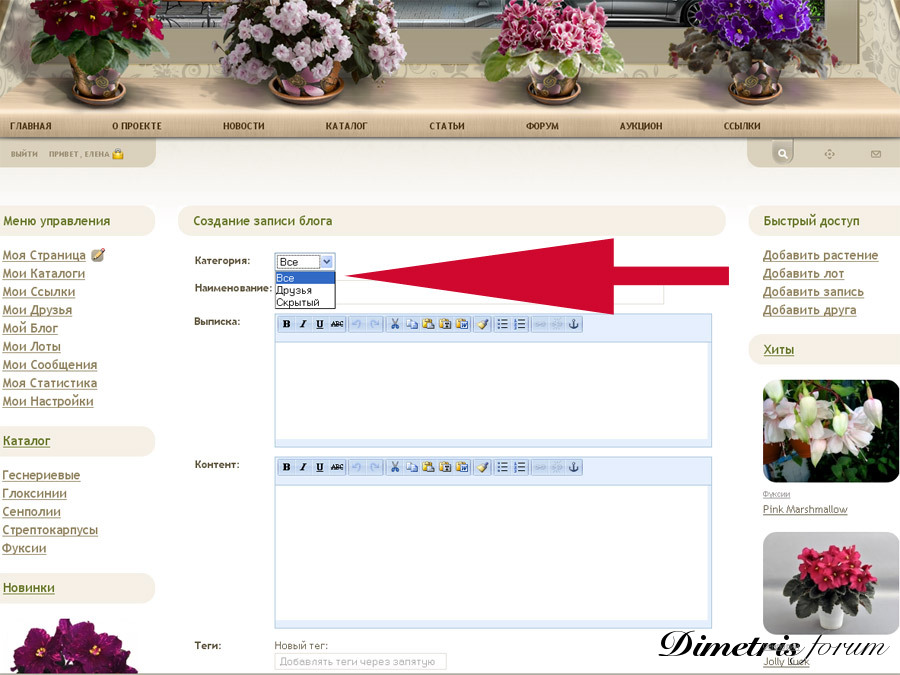Click the numbered list icon in Контент toolbar

point(519,467)
